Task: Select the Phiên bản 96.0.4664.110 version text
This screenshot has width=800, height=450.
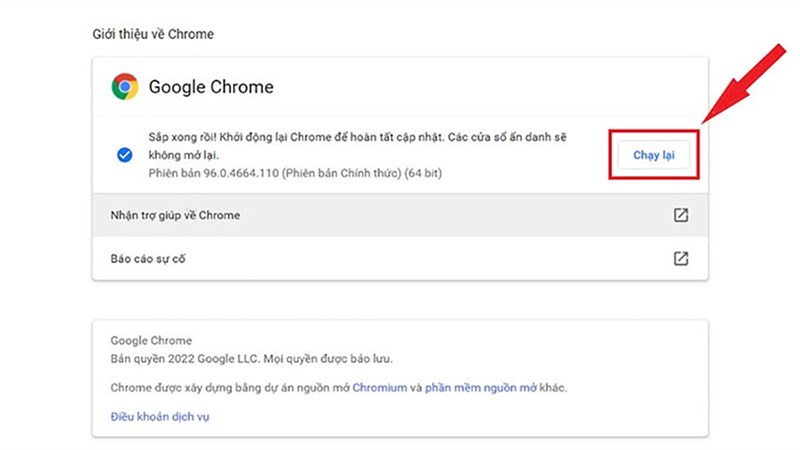Action: coord(295,173)
